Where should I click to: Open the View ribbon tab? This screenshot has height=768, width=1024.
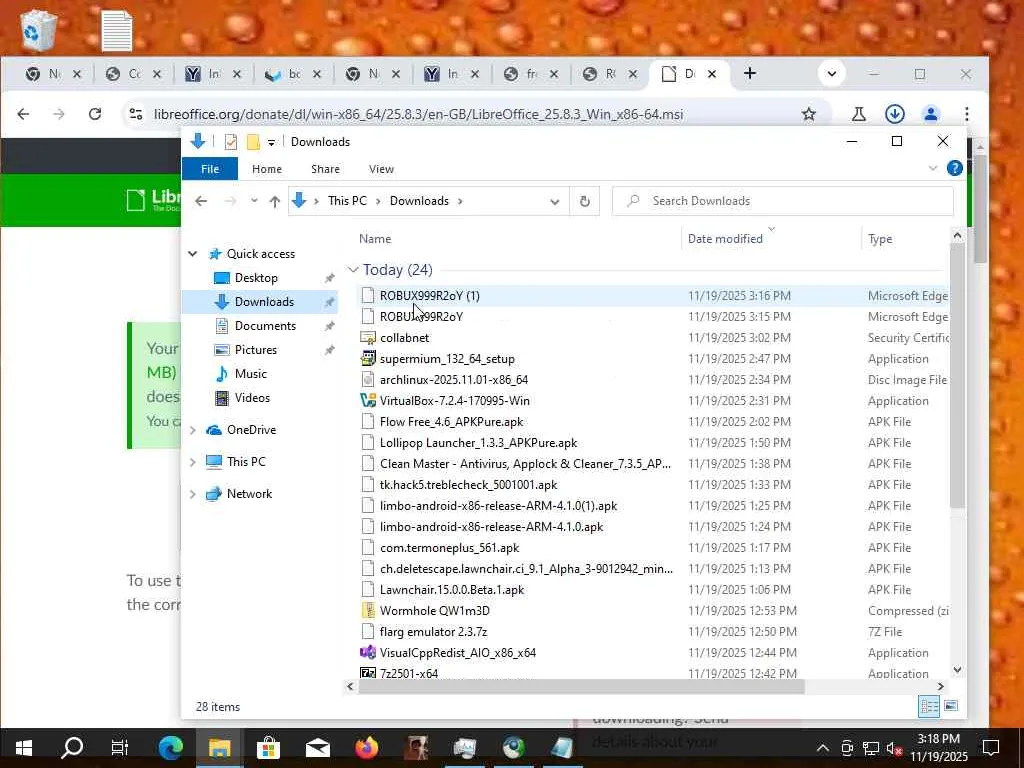[x=381, y=168]
